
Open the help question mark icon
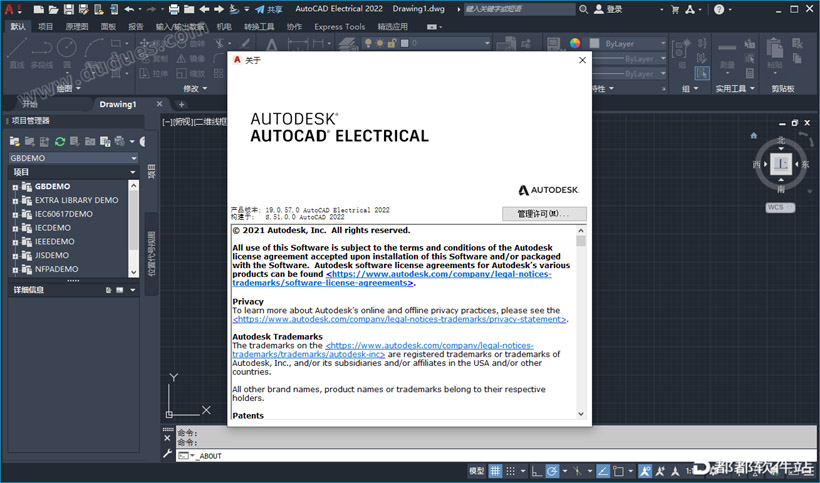(x=719, y=9)
